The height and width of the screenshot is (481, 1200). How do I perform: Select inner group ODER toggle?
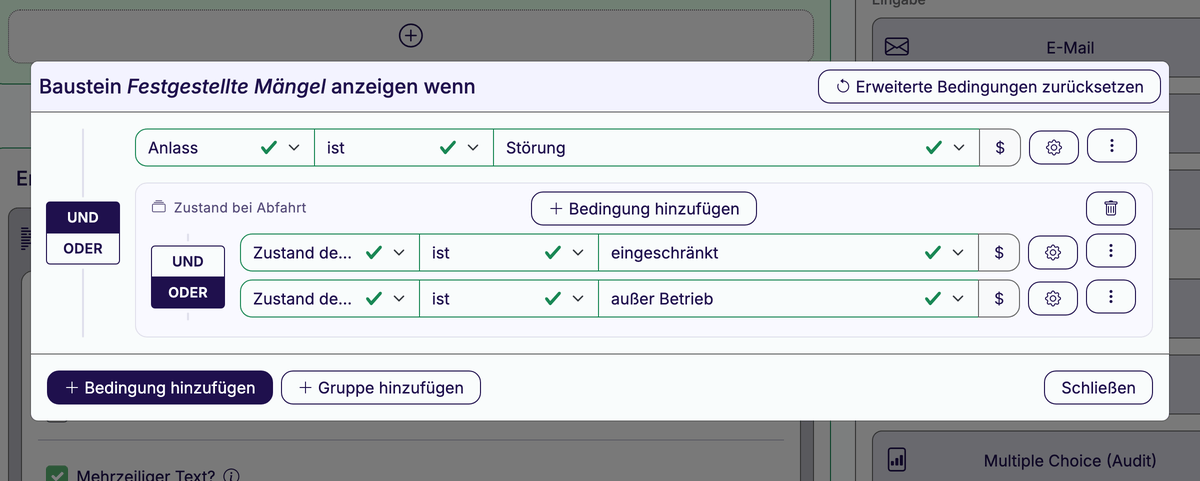[187, 292]
